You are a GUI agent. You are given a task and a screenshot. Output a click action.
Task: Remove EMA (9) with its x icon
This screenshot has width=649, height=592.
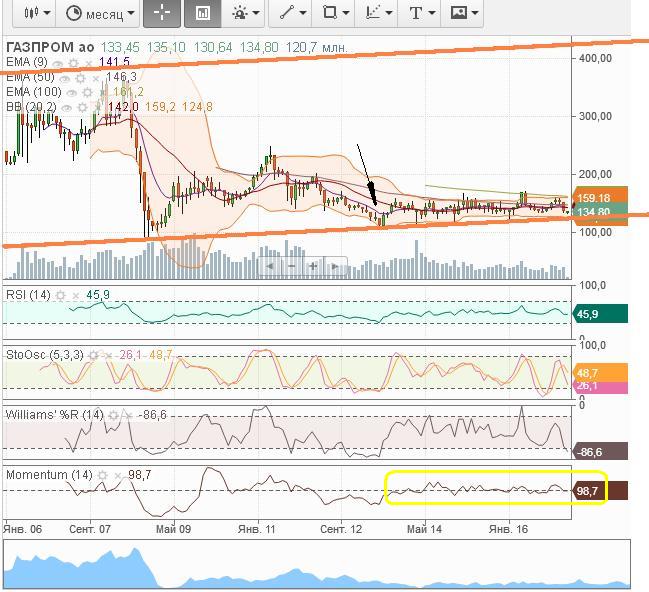88,64
